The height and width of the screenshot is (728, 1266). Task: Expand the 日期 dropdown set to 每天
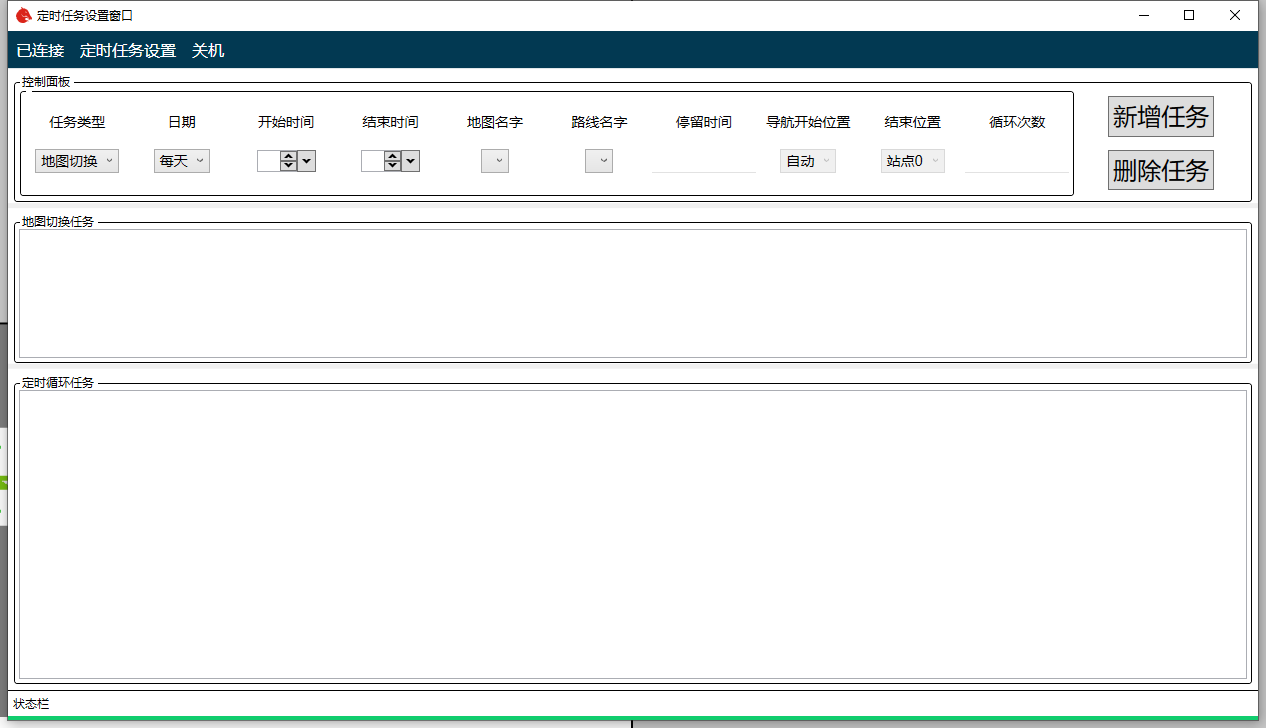(182, 161)
